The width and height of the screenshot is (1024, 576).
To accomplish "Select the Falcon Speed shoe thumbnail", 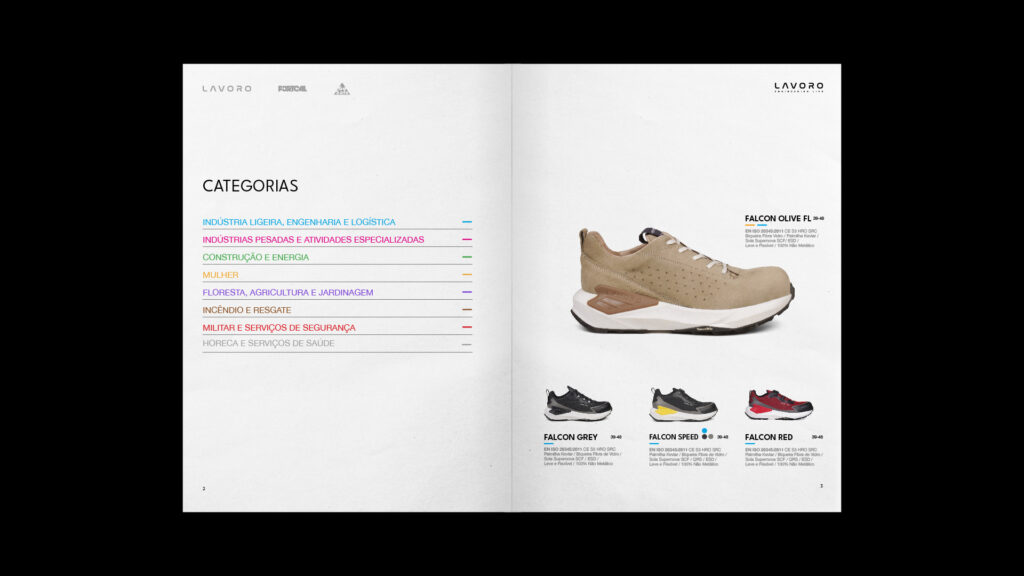I will click(683, 404).
